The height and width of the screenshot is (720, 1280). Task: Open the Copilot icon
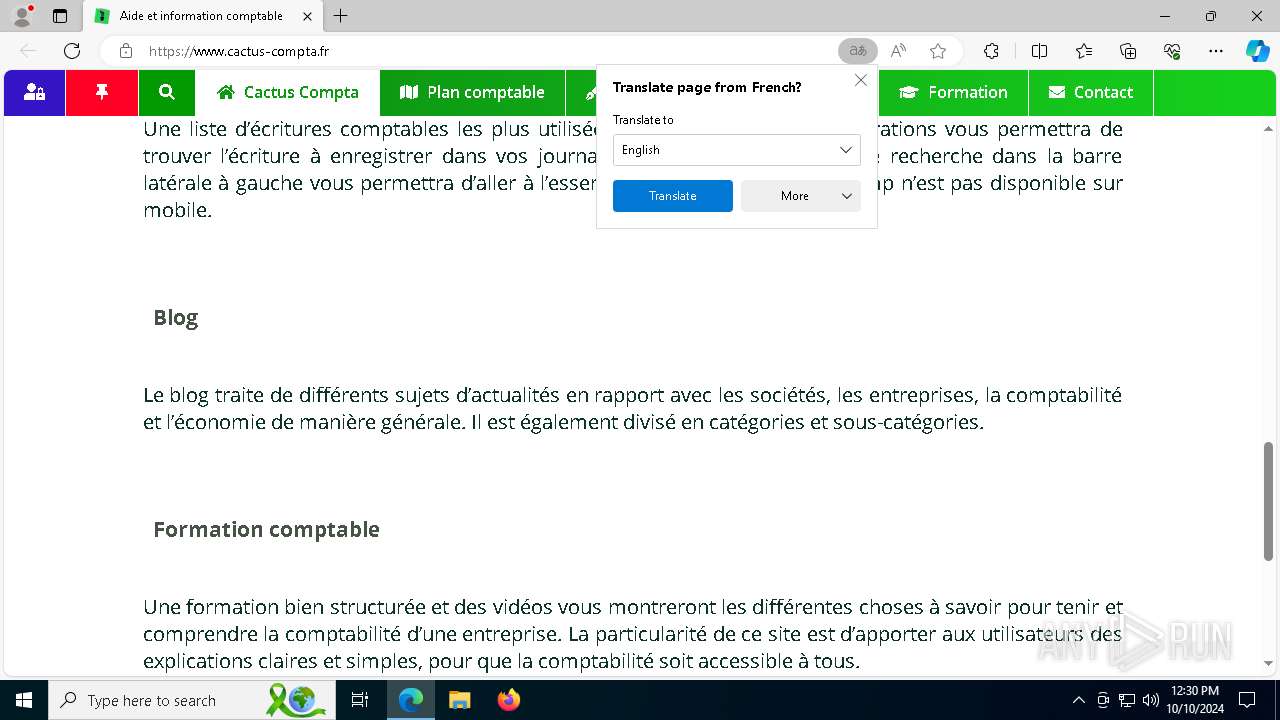point(1258,51)
